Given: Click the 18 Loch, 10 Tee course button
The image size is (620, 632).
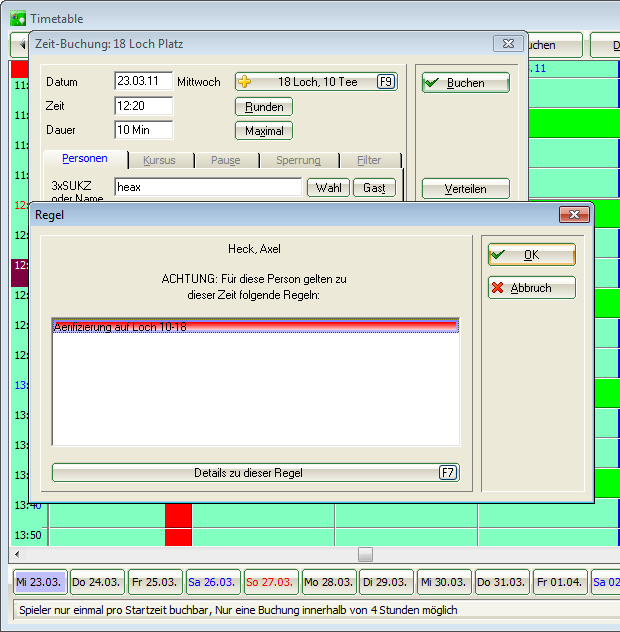Looking at the screenshot, I should [316, 82].
